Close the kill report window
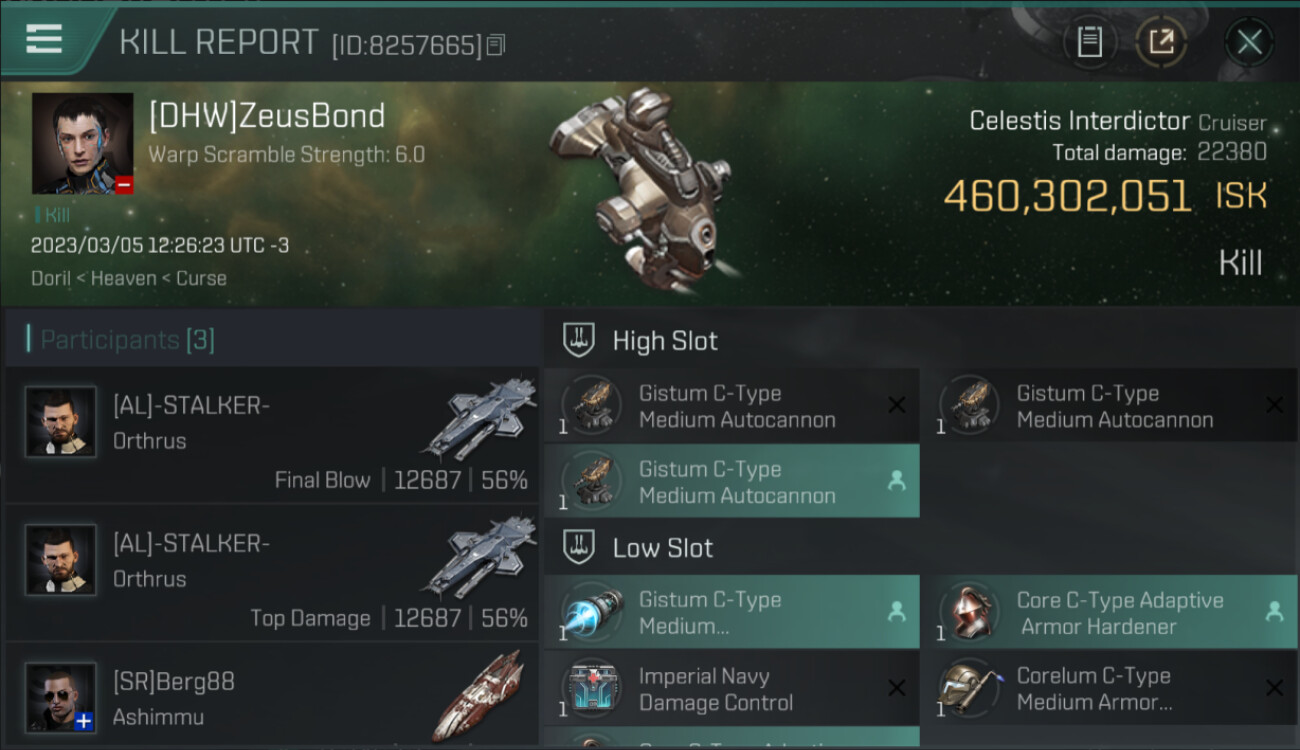This screenshot has height=750, width=1300. coord(1249,42)
